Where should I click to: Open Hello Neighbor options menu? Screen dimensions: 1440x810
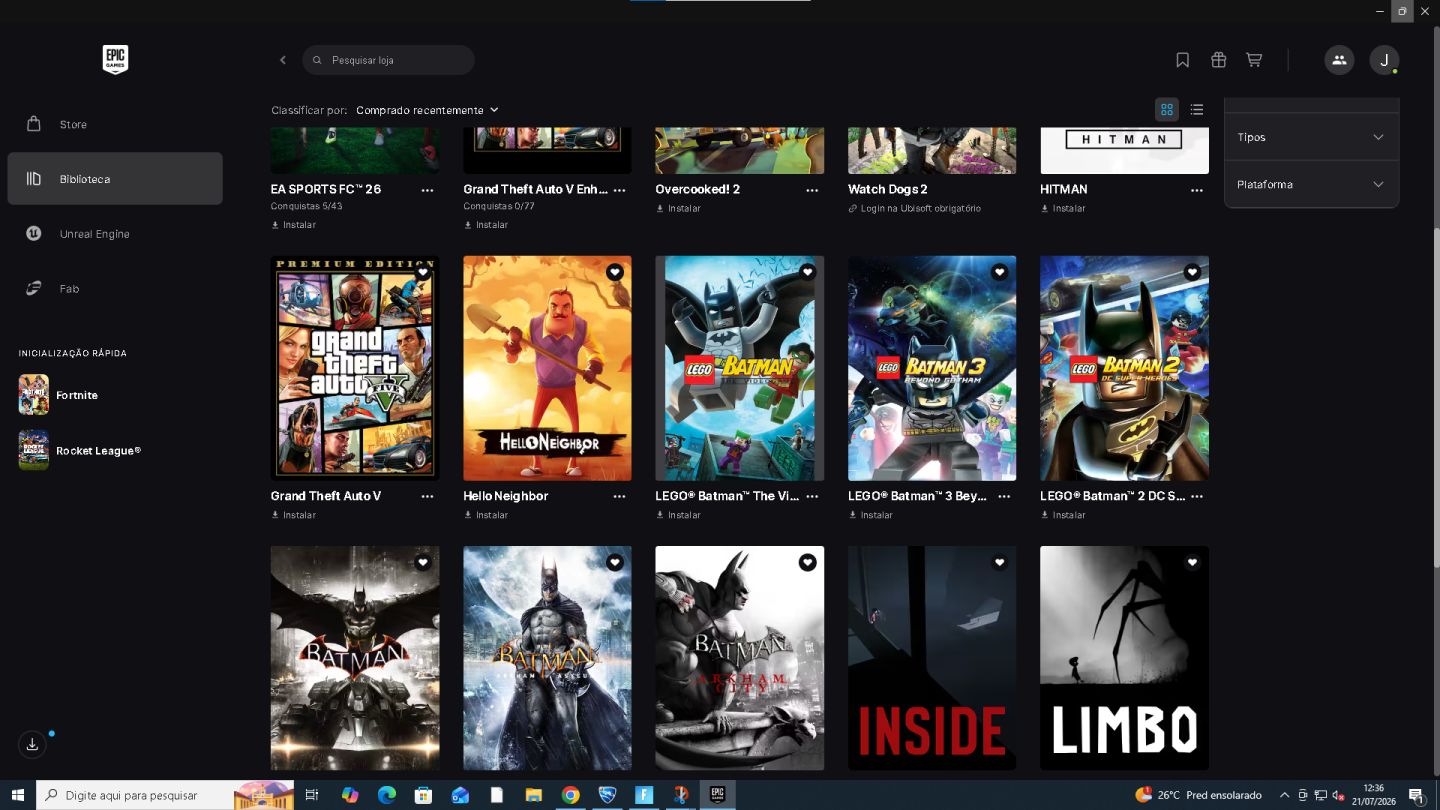620,496
